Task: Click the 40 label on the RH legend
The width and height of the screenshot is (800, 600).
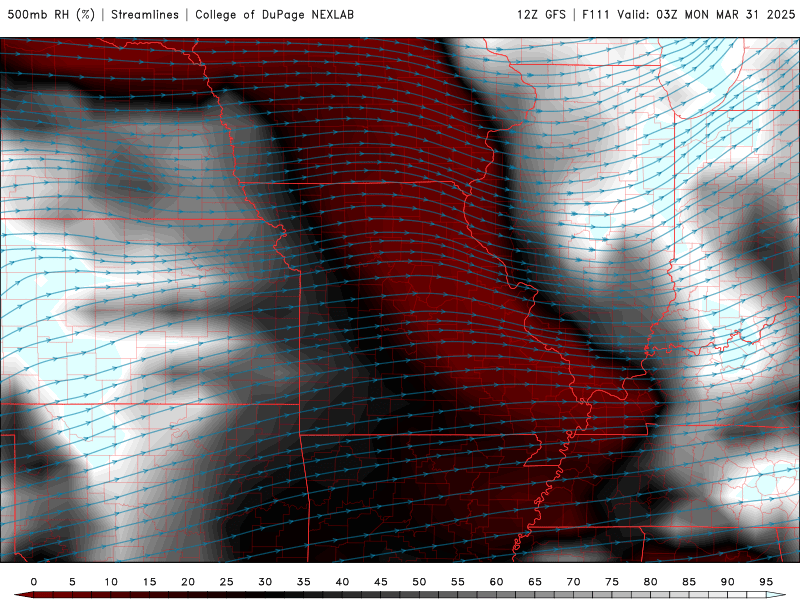Action: point(342,582)
